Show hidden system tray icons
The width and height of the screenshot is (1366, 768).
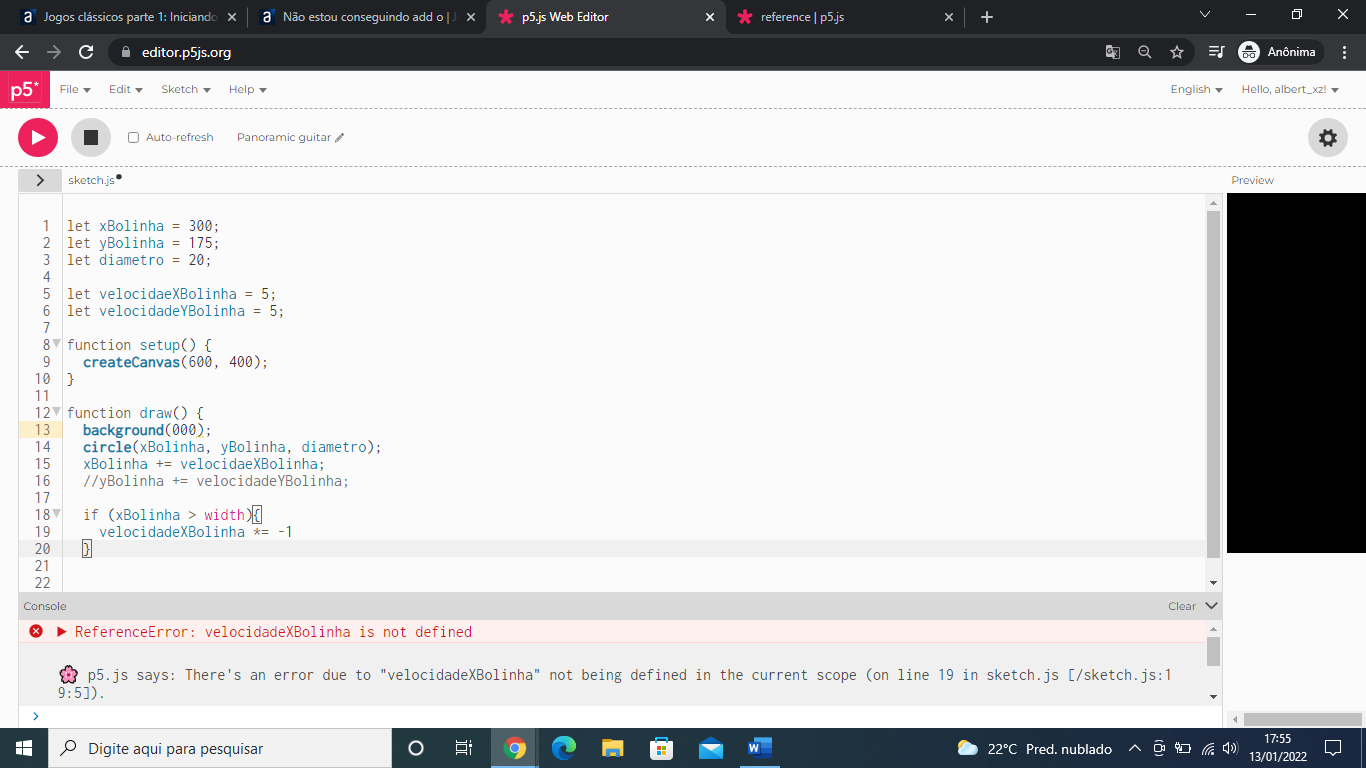point(1135,748)
